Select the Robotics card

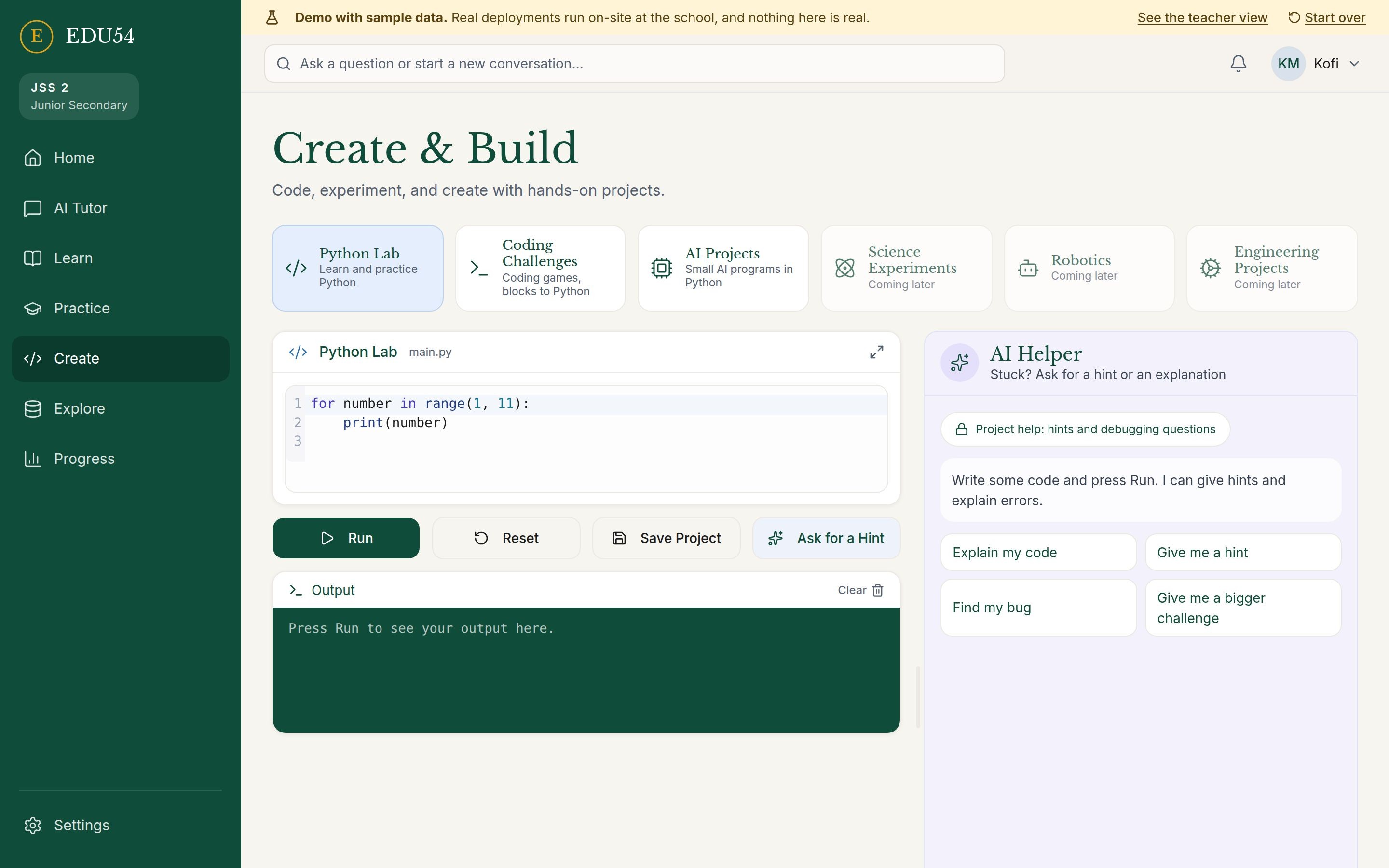coord(1089,268)
